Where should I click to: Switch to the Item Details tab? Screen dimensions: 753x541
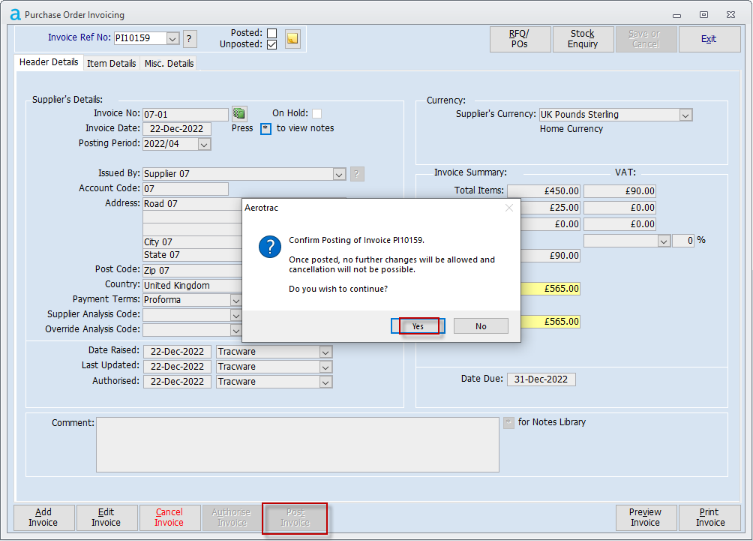(x=111, y=63)
